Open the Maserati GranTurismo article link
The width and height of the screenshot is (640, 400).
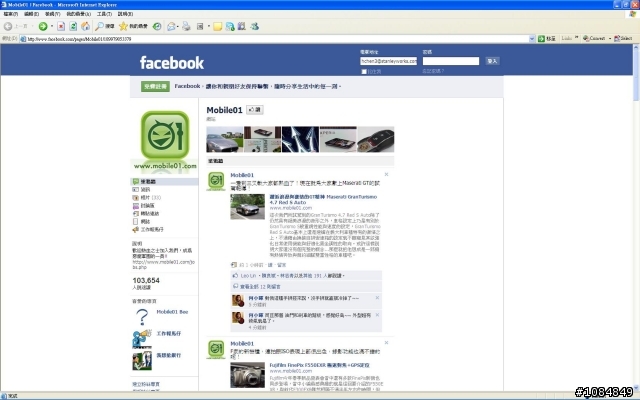click(x=323, y=199)
